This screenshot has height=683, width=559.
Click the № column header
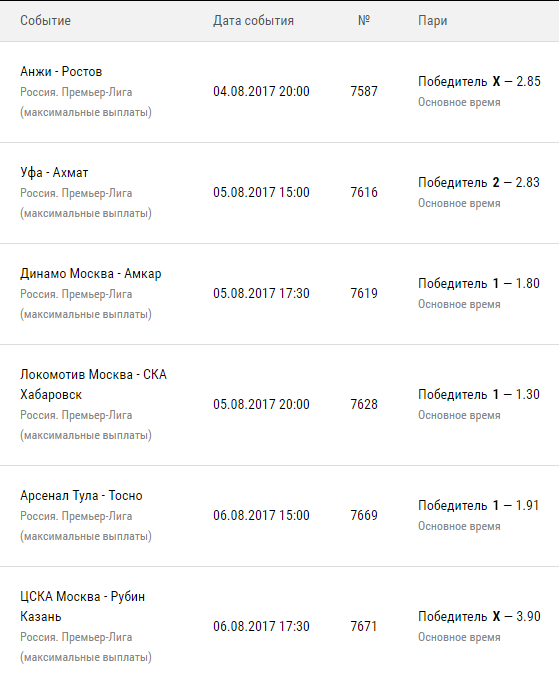click(364, 20)
